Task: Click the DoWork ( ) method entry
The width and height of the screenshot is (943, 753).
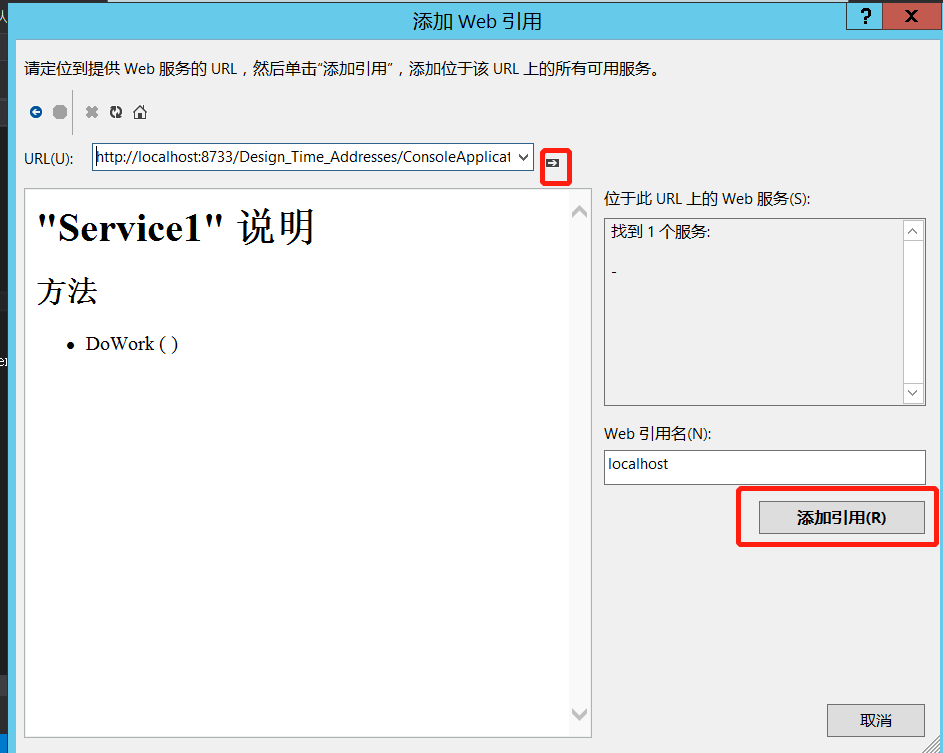Action: pyautogui.click(x=132, y=344)
